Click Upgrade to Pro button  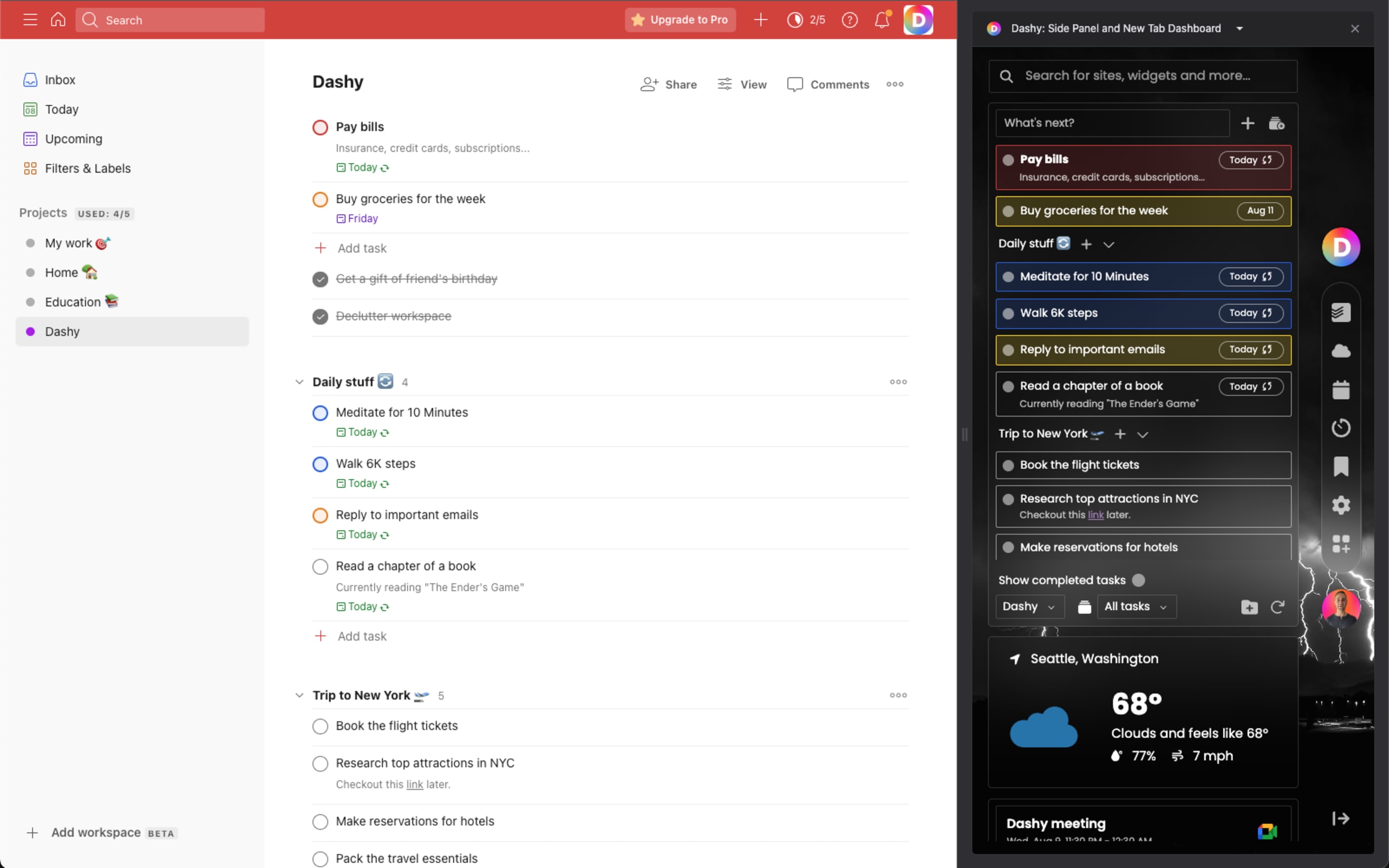tap(680, 20)
